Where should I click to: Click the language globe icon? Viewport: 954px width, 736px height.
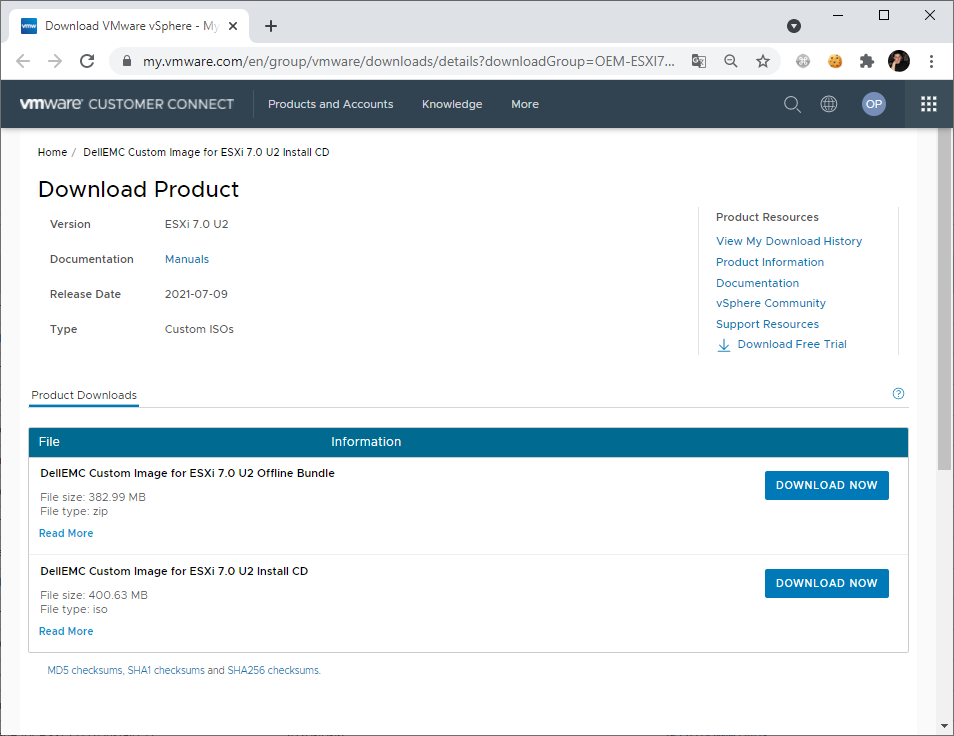[x=829, y=104]
